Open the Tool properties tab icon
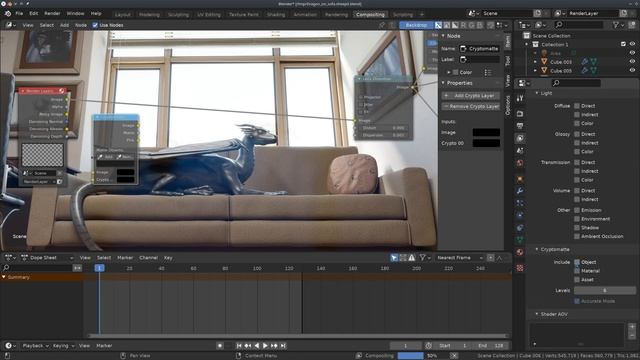This screenshot has height=360, width=640. [520, 98]
